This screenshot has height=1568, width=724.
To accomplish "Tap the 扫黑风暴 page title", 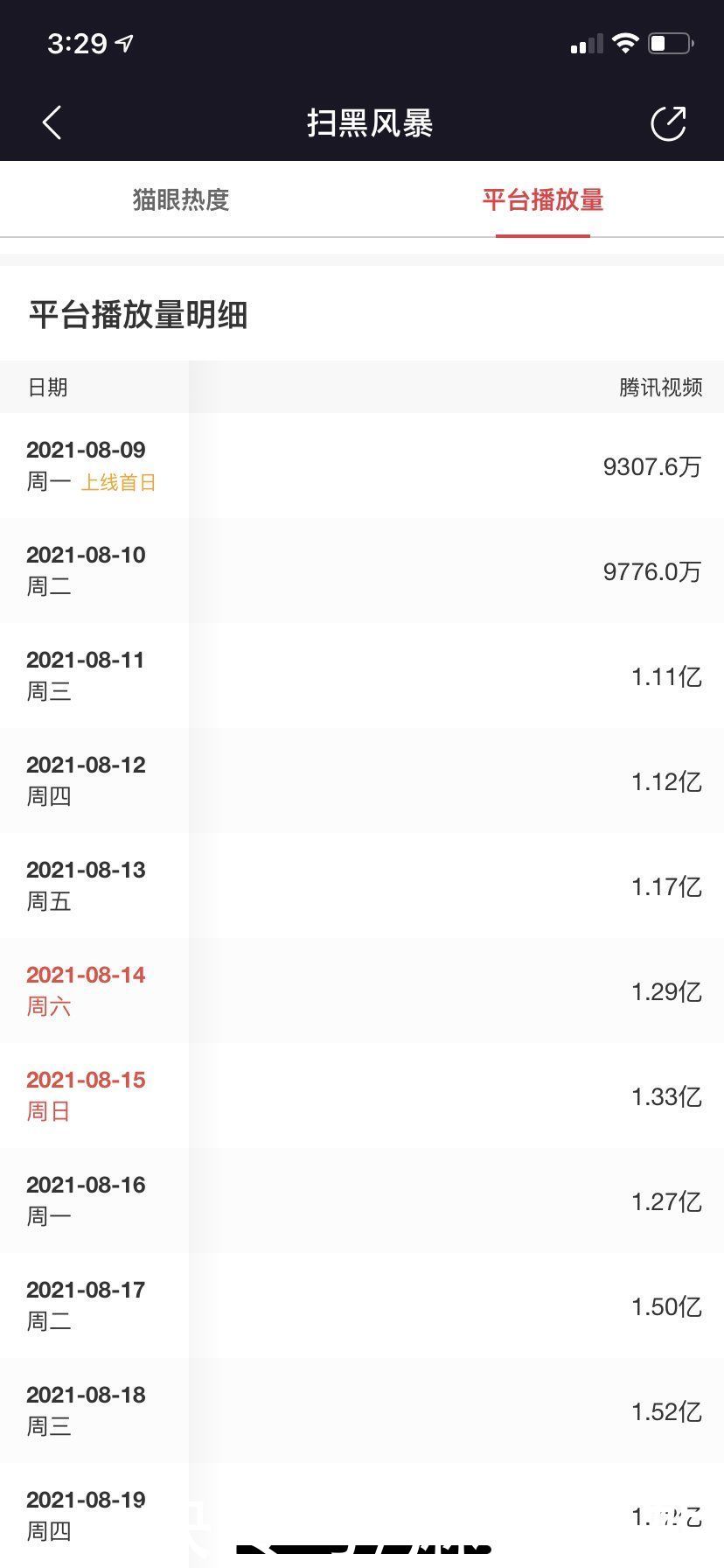I will click(370, 123).
